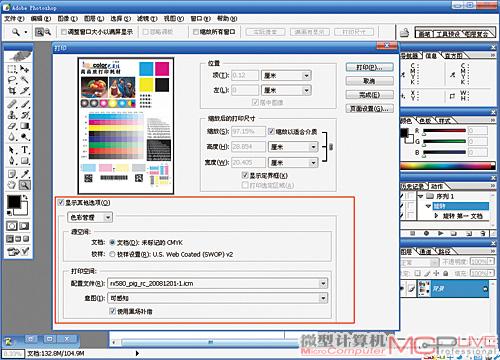Screen dimensions: 500x360
Task: Select the Move tool
Action: coord(25,69)
